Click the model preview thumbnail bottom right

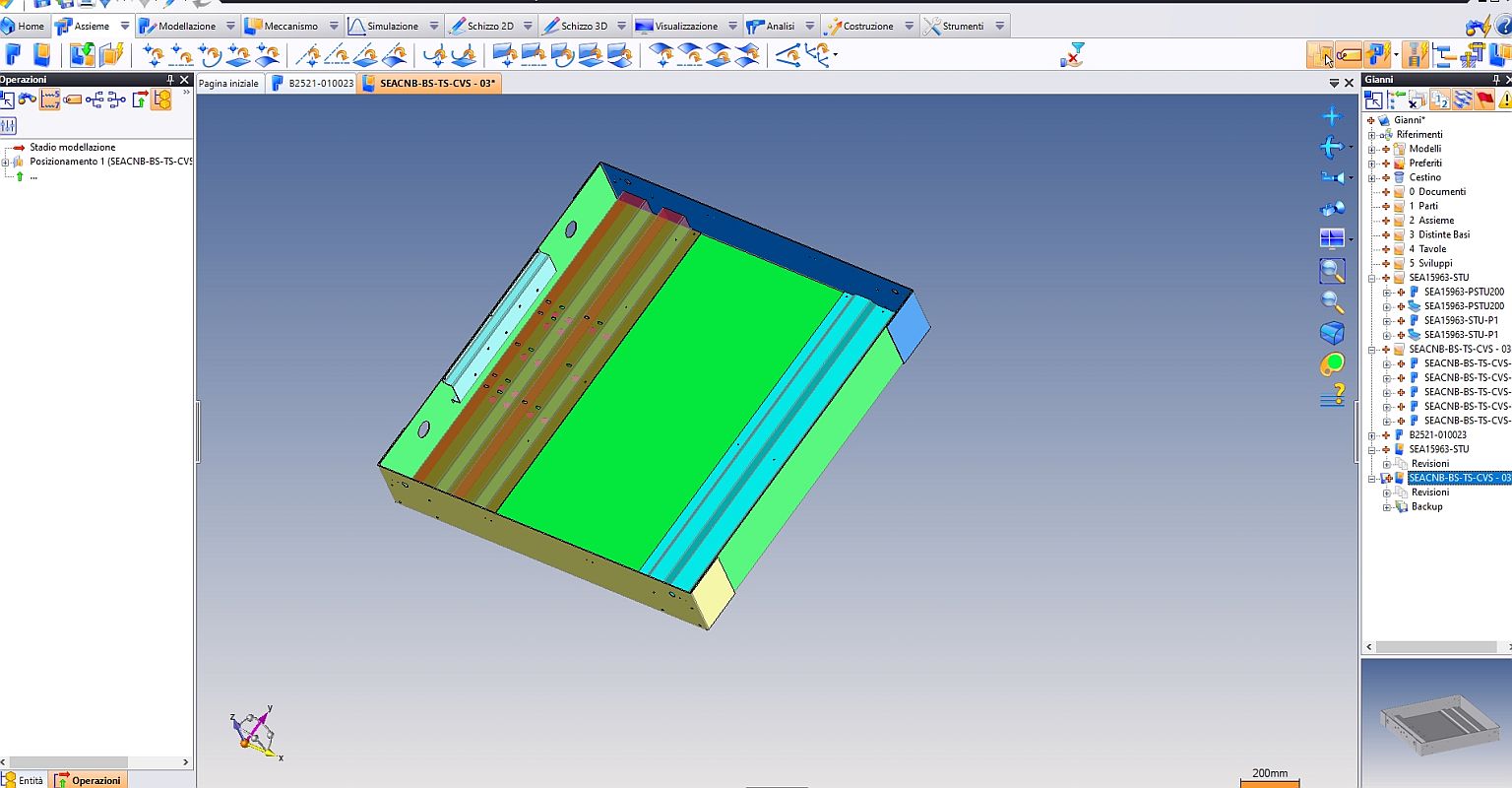tap(1436, 722)
